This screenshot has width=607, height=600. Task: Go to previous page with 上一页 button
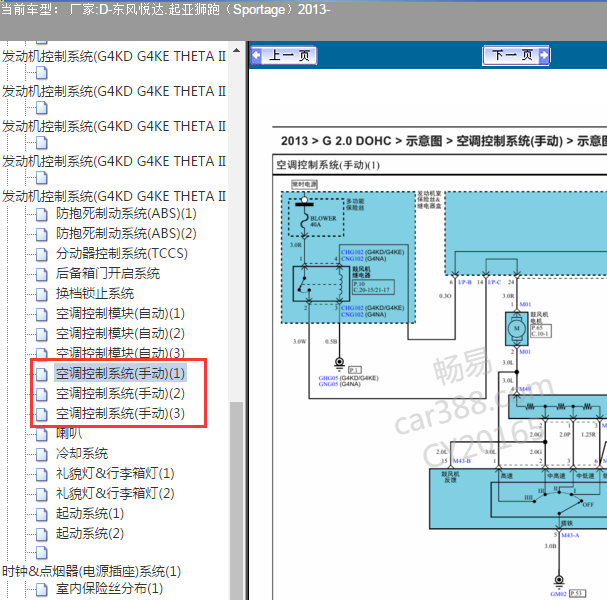284,55
